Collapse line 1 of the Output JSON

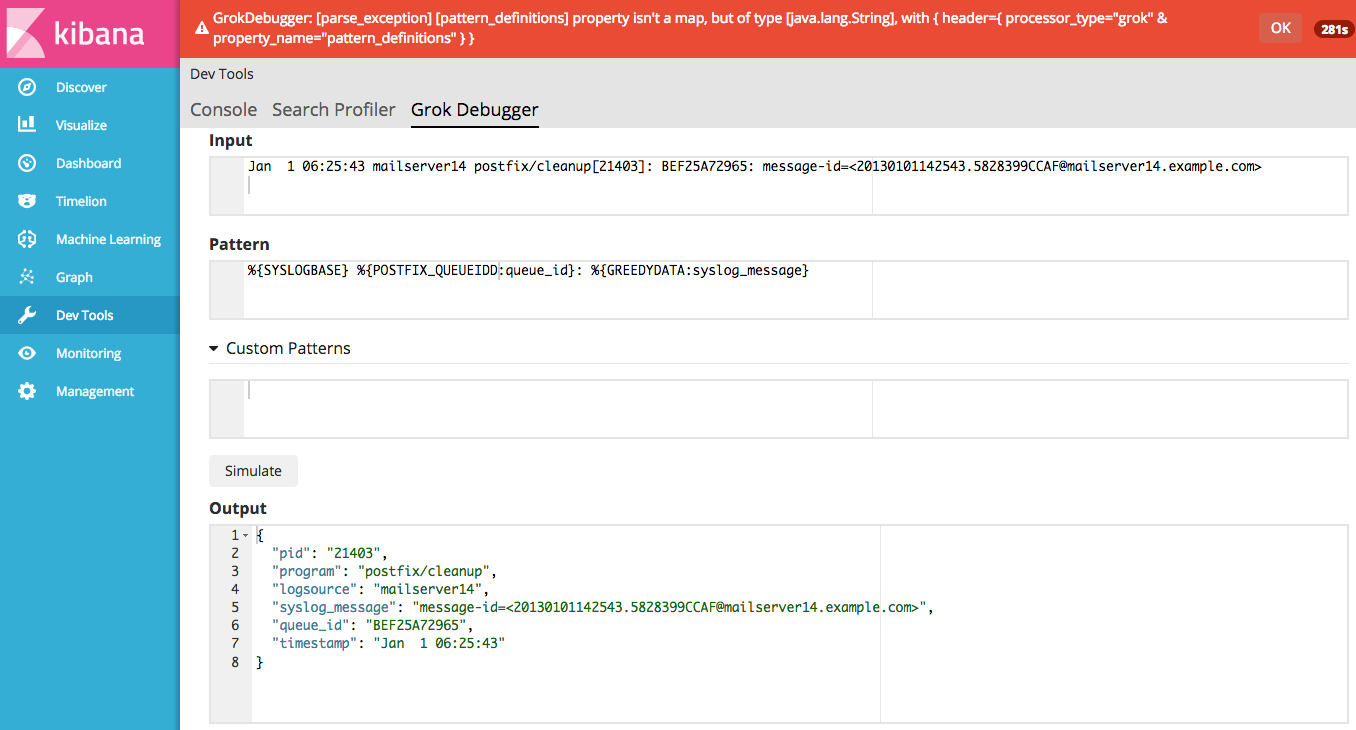[245, 535]
